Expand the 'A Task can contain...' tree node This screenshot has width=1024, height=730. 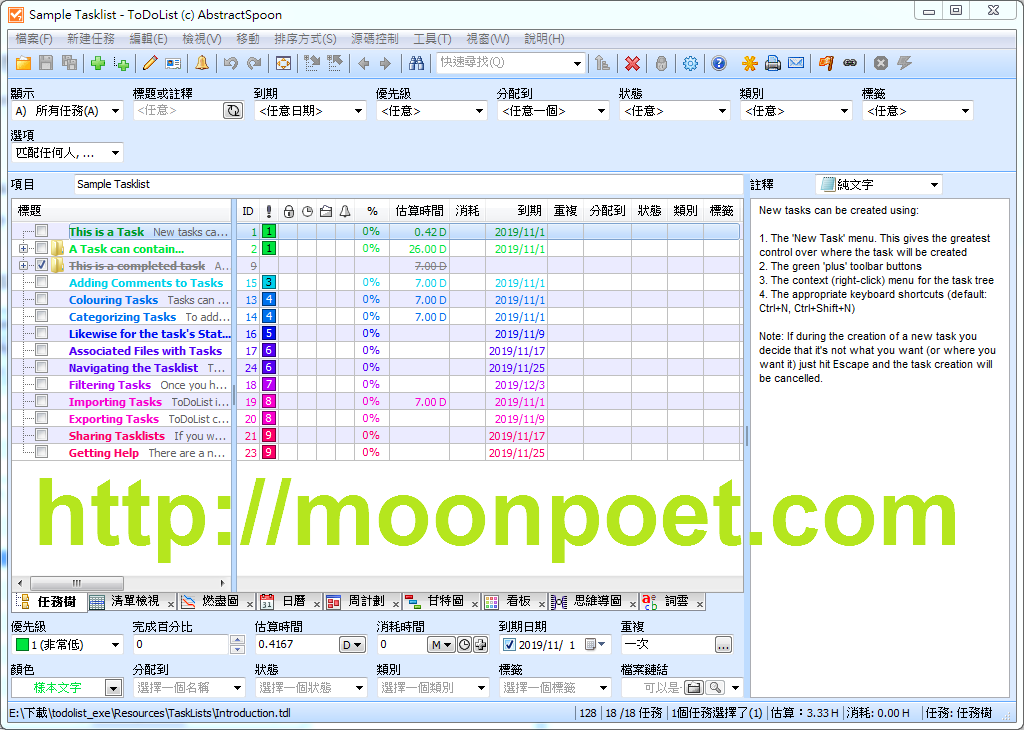point(23,249)
